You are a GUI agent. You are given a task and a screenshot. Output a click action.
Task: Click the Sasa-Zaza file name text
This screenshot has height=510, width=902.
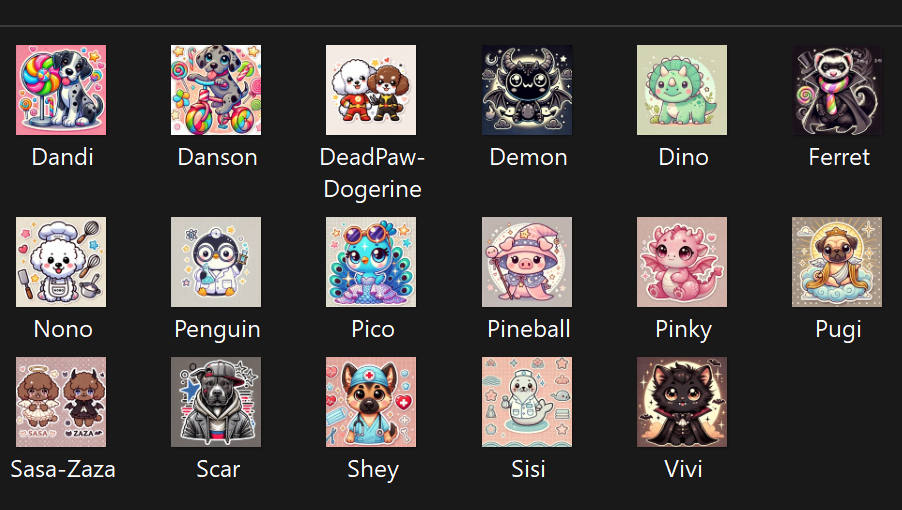[63, 469]
